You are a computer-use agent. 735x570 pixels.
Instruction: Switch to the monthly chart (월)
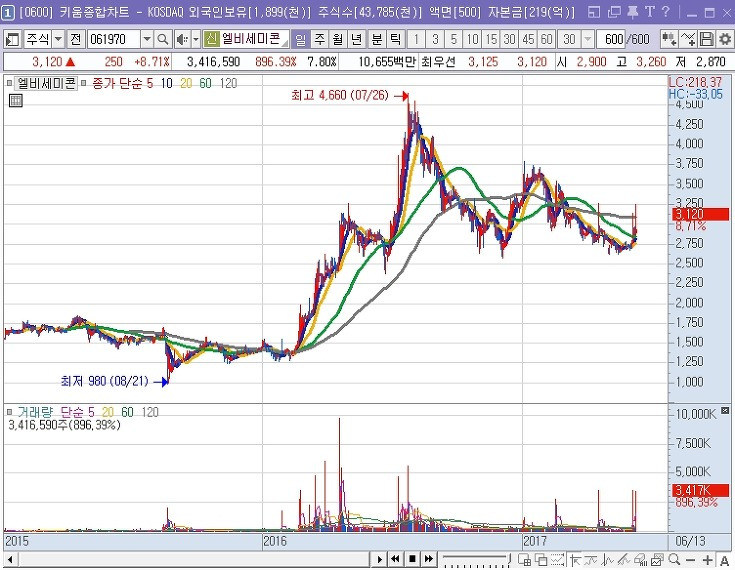[x=338, y=39]
